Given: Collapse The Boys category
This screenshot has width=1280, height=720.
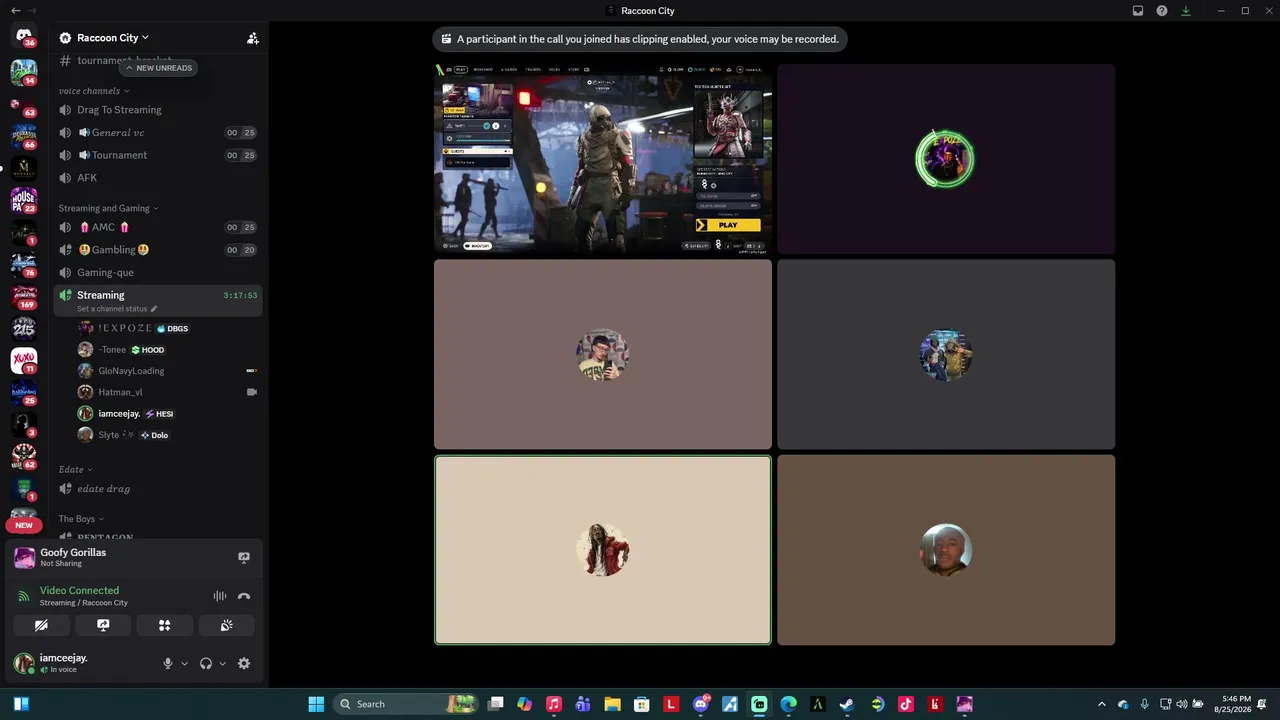Looking at the screenshot, I should (x=81, y=519).
